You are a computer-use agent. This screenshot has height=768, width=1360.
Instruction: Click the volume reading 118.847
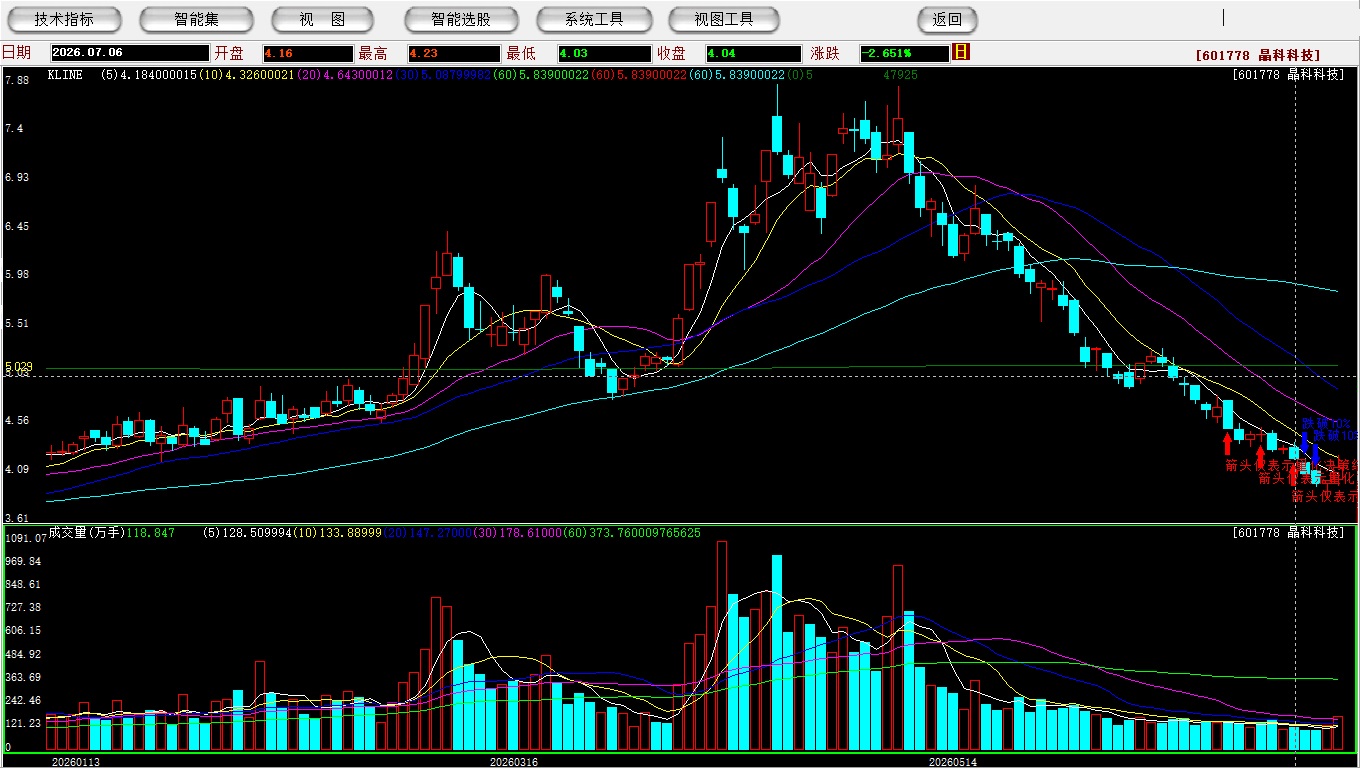coord(150,533)
